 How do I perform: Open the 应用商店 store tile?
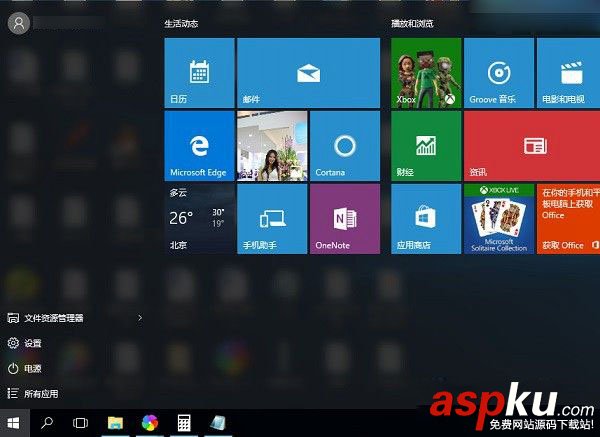[426, 219]
